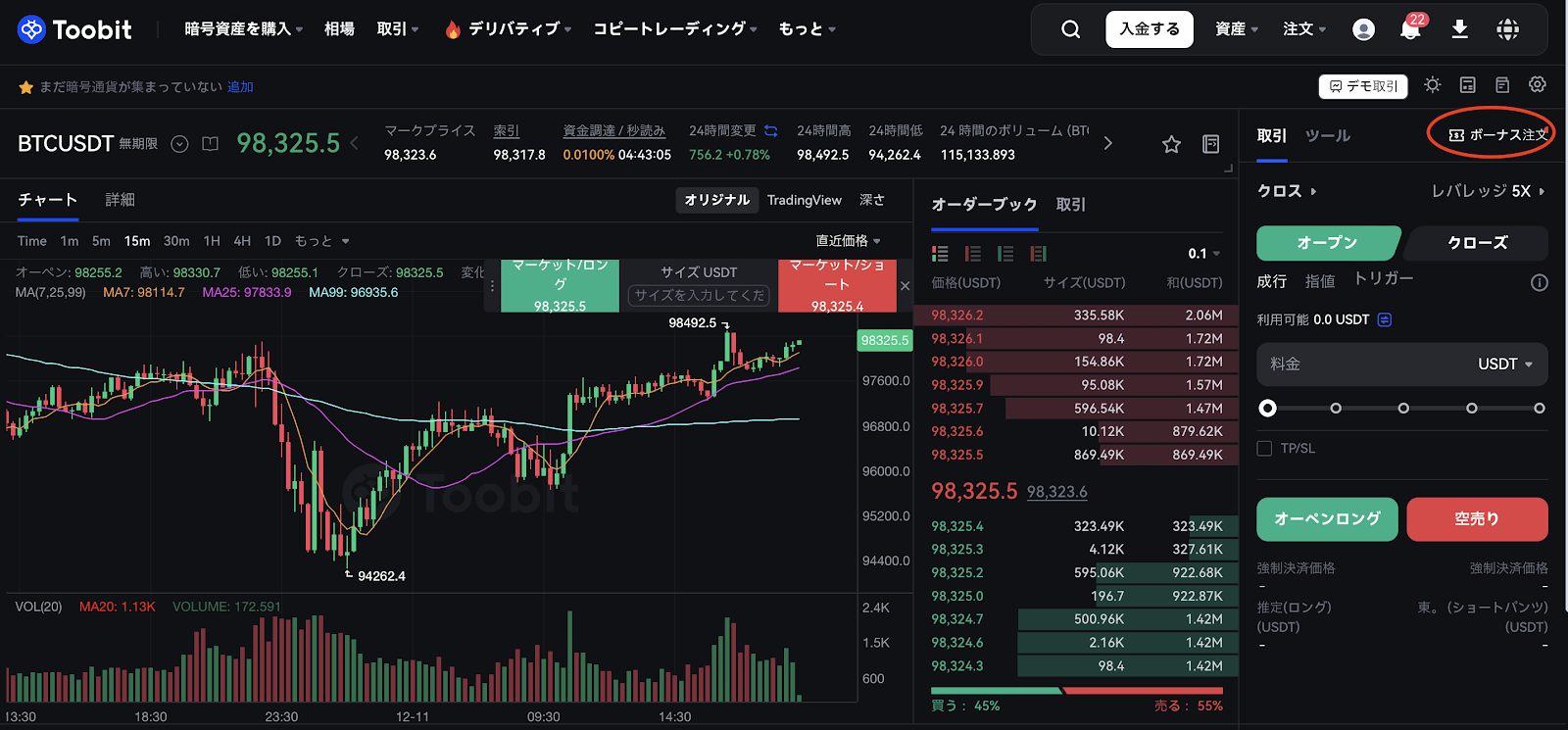
Task: Toggle the sun theme icon
Action: 1433,85
